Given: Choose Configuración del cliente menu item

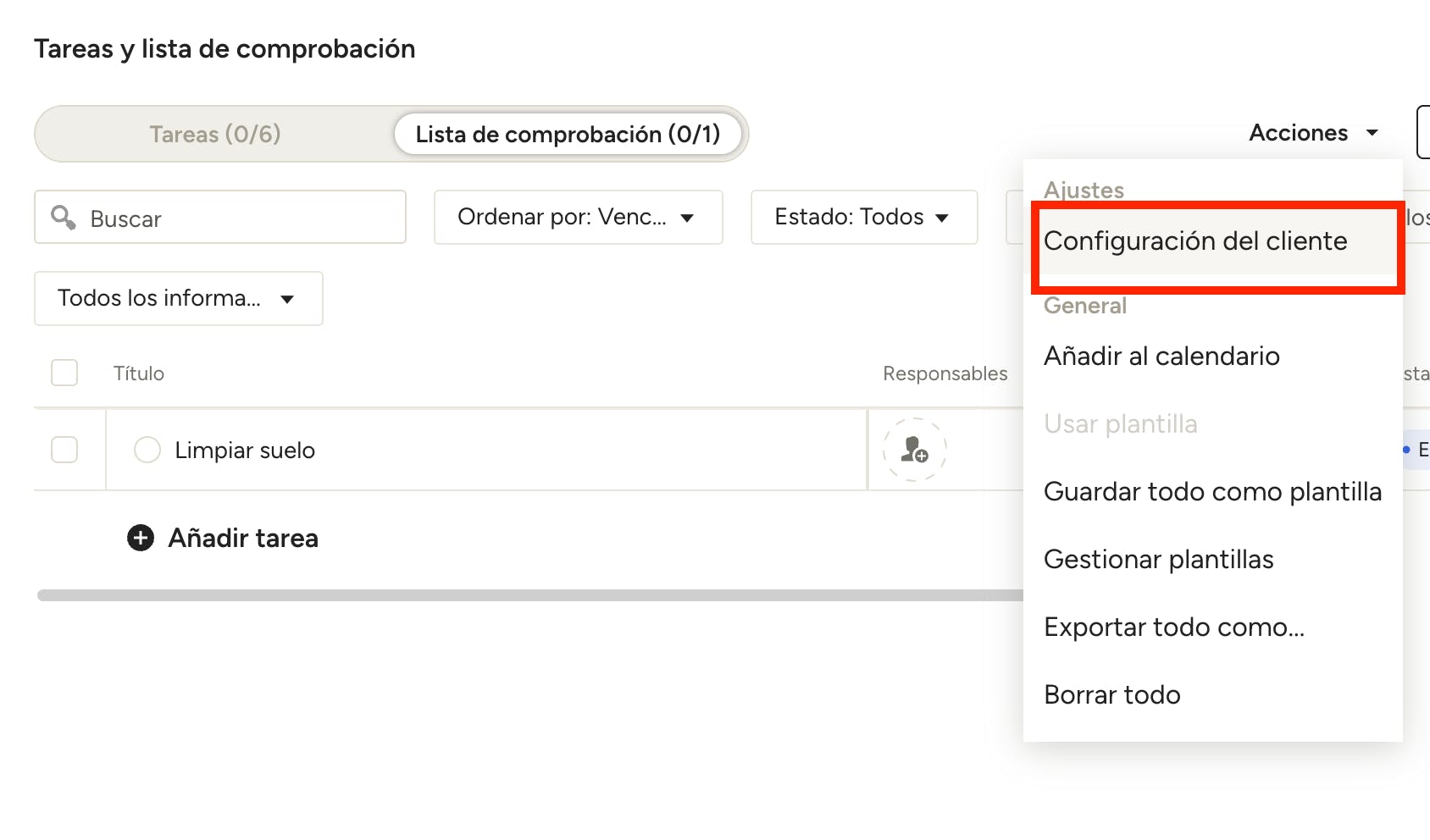Looking at the screenshot, I should point(1195,241).
